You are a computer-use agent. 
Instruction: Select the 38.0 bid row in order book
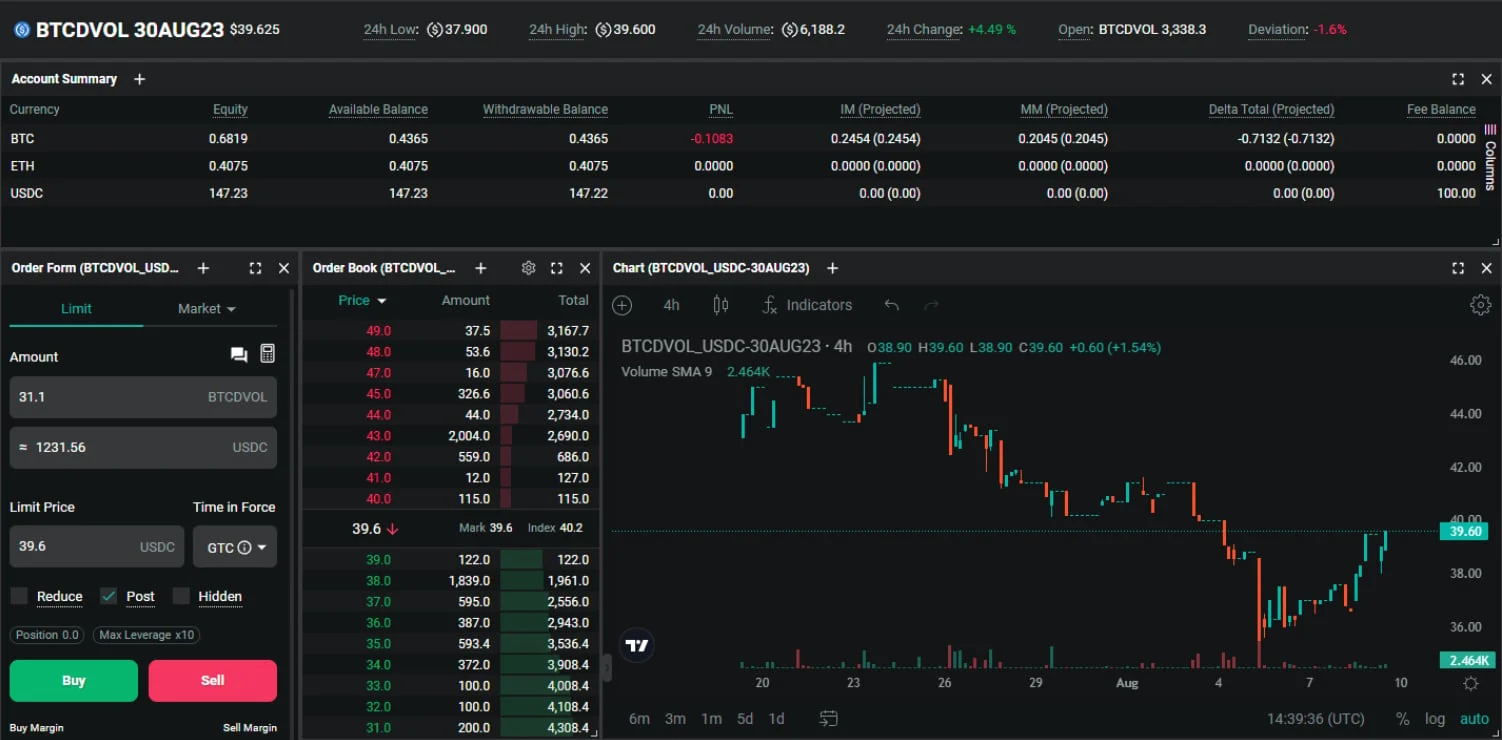point(450,581)
